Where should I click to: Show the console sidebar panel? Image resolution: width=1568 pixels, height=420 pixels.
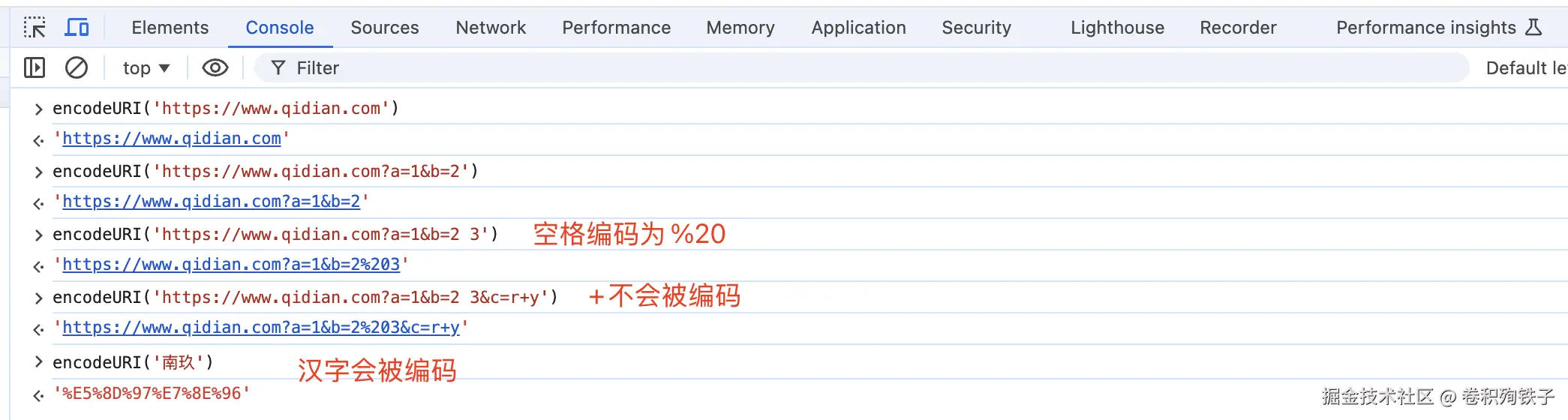[35, 68]
